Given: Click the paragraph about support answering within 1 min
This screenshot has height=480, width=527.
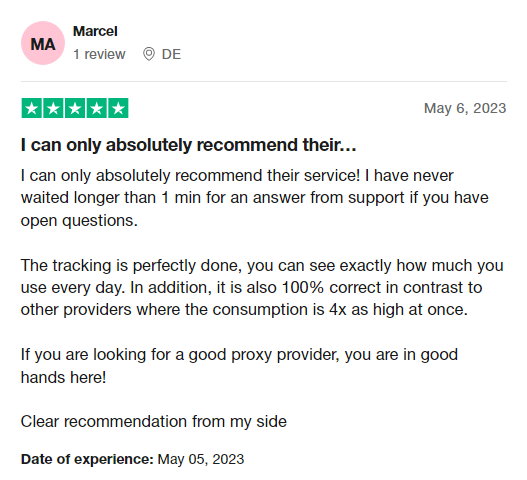Looking at the screenshot, I should [254, 198].
